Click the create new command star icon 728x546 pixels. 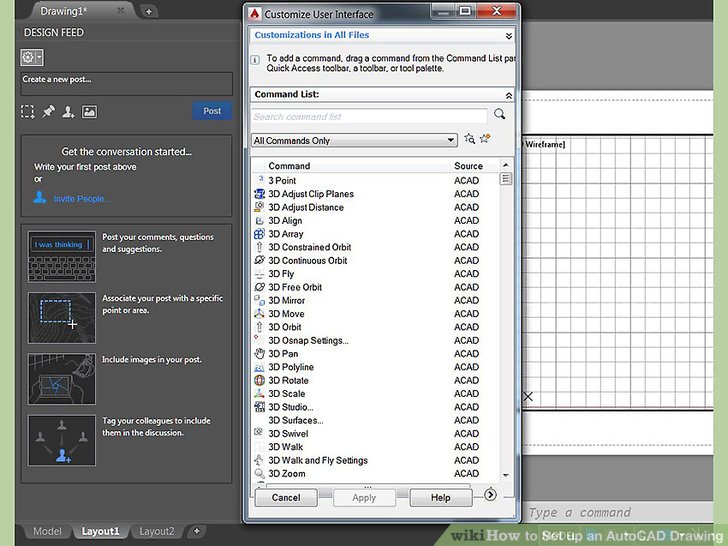click(x=485, y=138)
